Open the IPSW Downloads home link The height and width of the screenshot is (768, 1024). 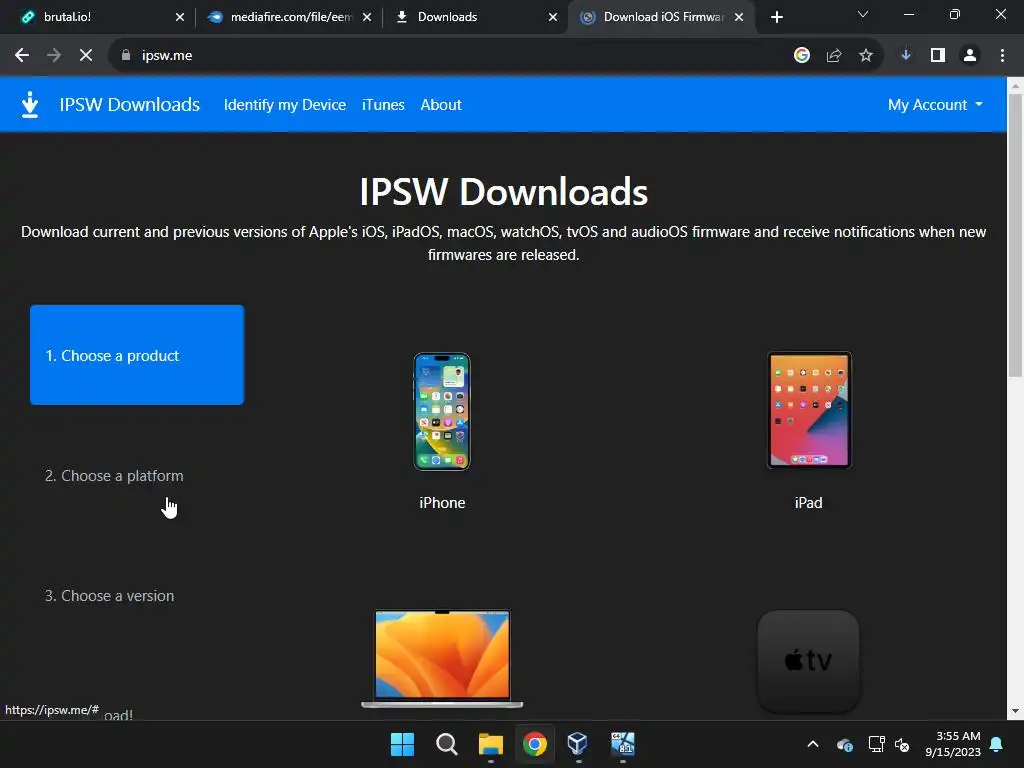pyautogui.click(x=129, y=104)
